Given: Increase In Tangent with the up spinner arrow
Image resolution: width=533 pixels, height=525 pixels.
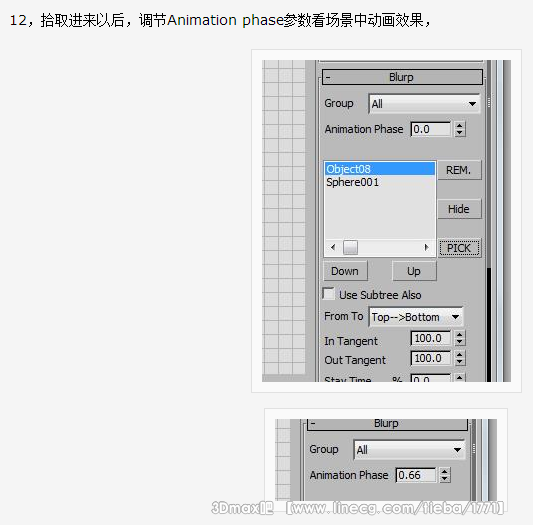Looking at the screenshot, I should click(460, 335).
